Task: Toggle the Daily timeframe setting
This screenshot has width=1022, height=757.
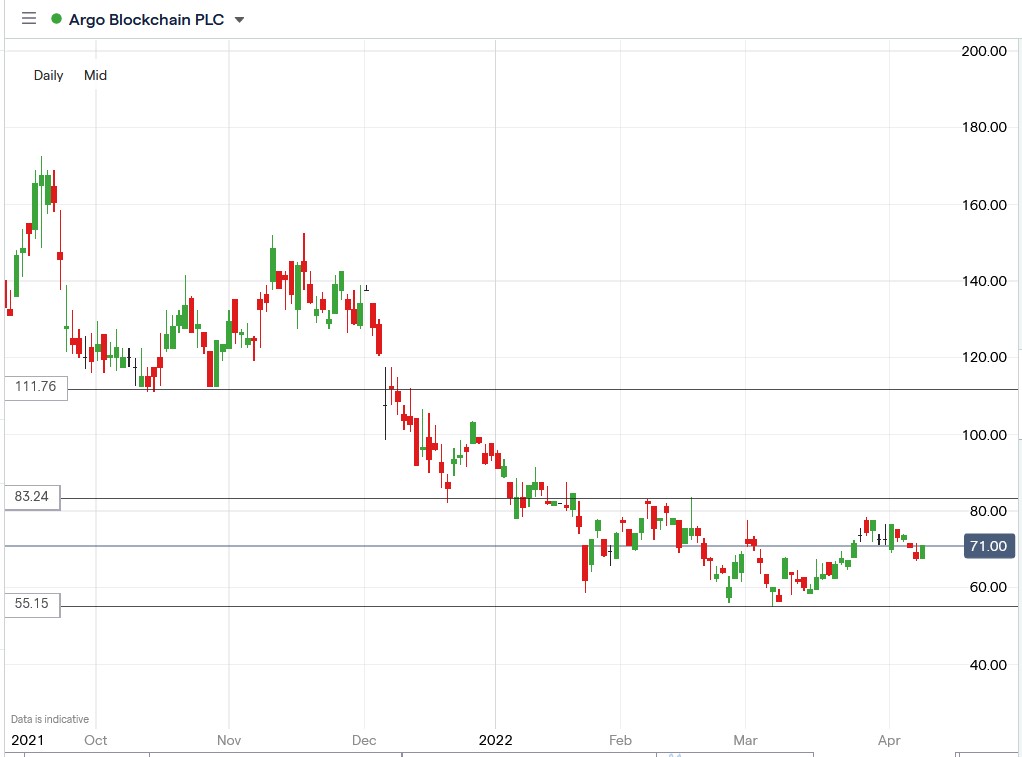Action: [x=47, y=75]
